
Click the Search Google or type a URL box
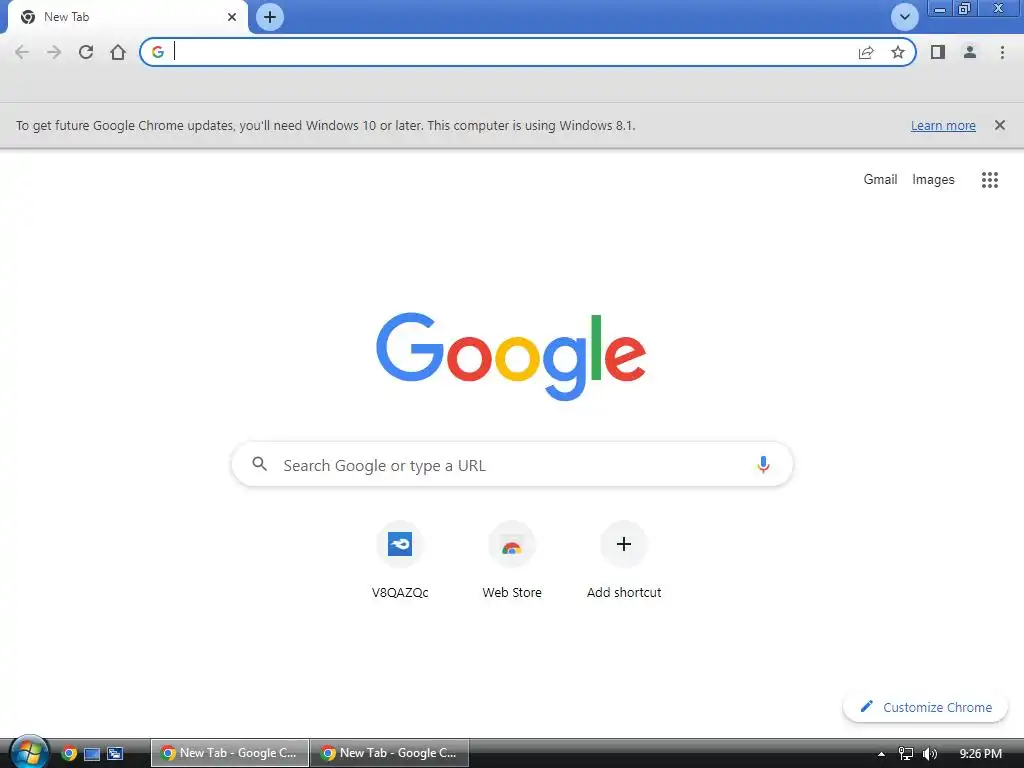point(512,464)
